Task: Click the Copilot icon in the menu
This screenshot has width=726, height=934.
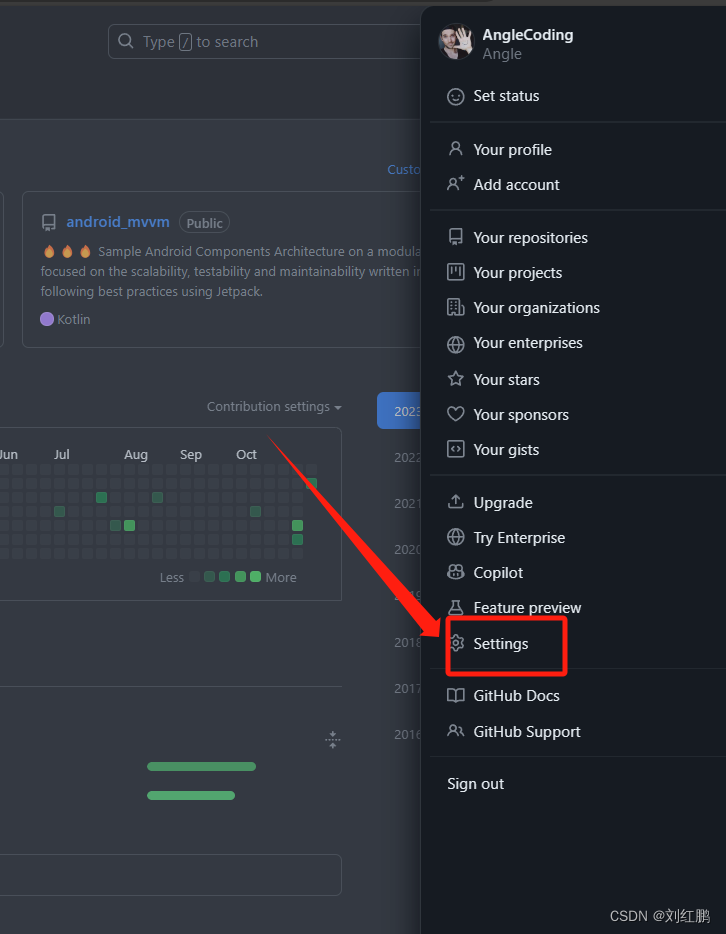Action: [x=456, y=572]
